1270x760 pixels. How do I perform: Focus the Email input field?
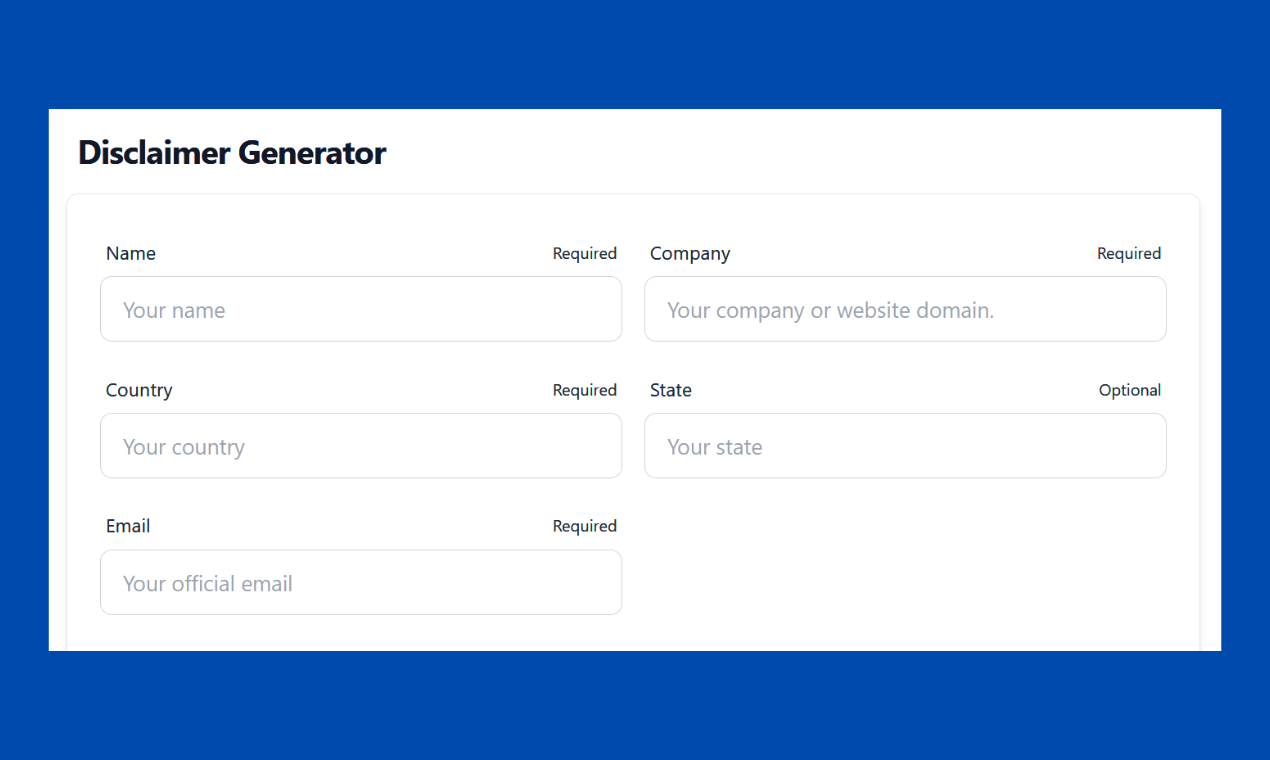point(360,582)
